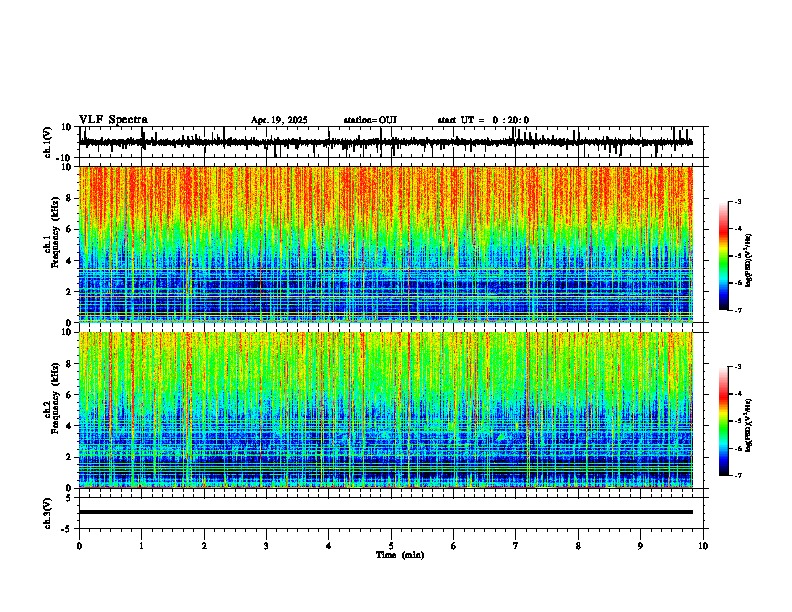792x612 pixels.
Task: Click the ch.1 "Frequency (kHz)" axis label
Action: 55,232
